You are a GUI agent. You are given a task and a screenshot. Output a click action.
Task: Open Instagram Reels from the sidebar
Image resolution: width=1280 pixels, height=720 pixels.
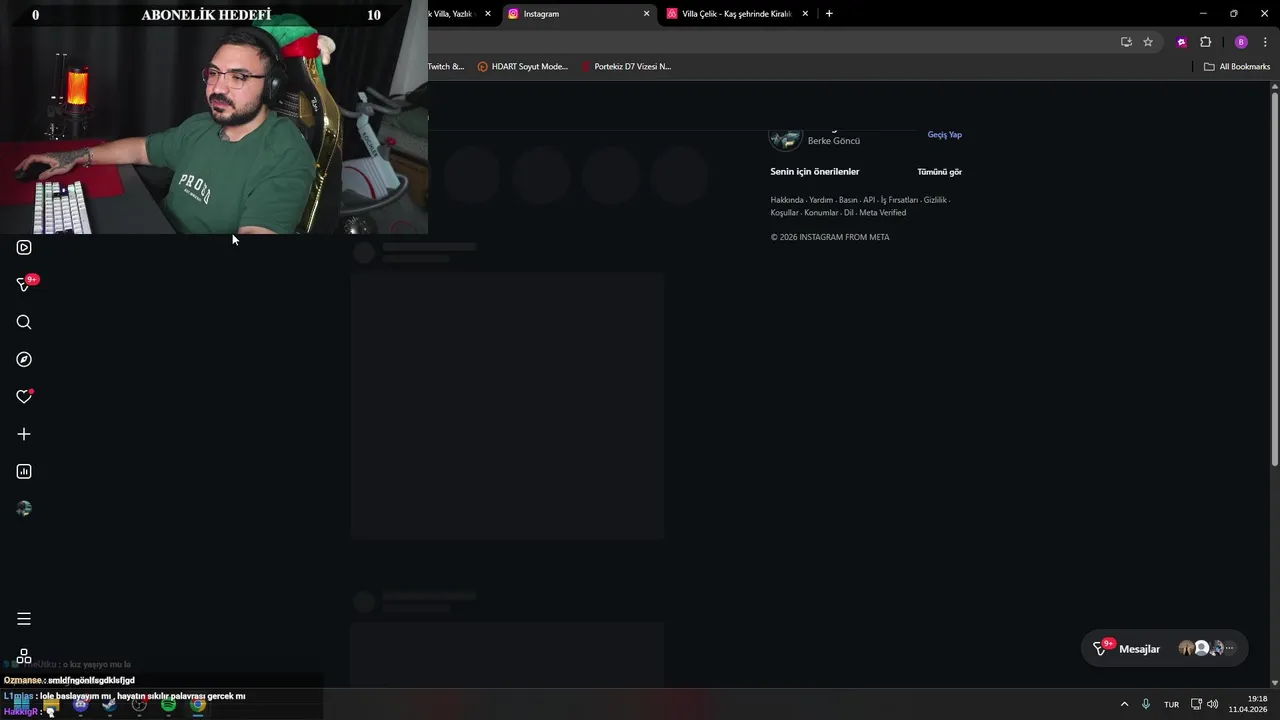[x=24, y=248]
